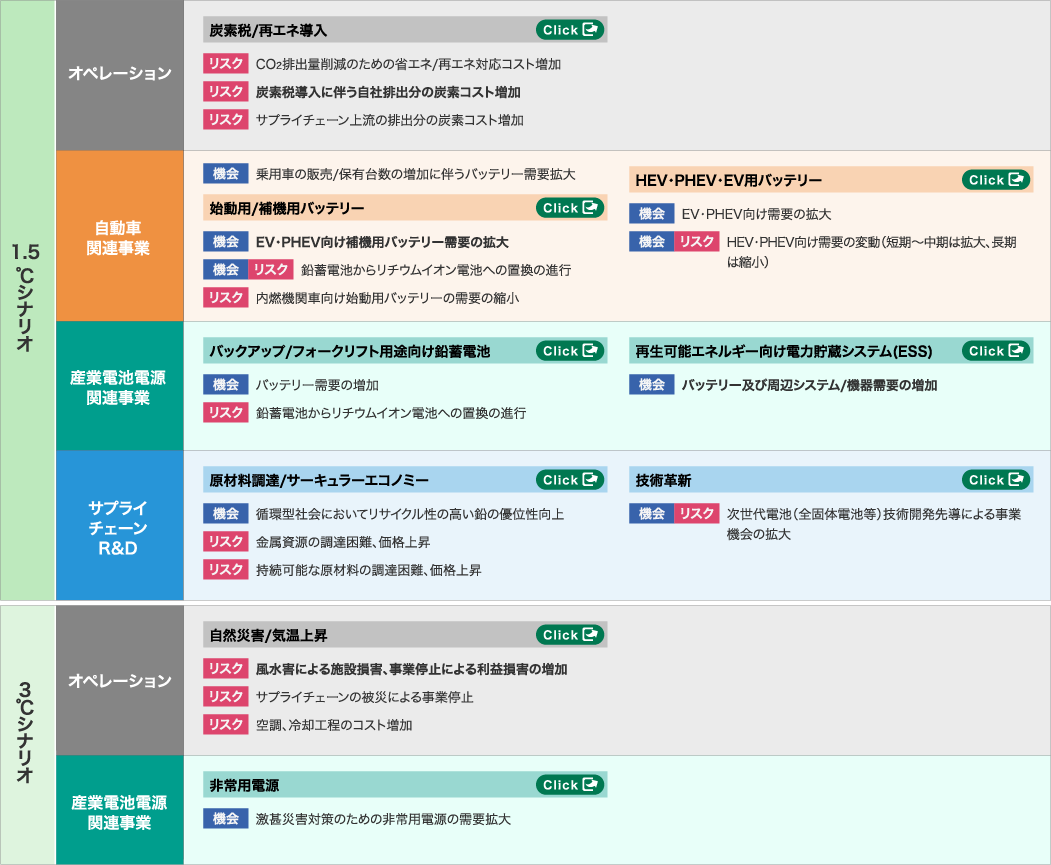Screen dimensions: 1051x865
Task: Click オペレーション block in 1.5℃ scenario
Action: [119, 75]
